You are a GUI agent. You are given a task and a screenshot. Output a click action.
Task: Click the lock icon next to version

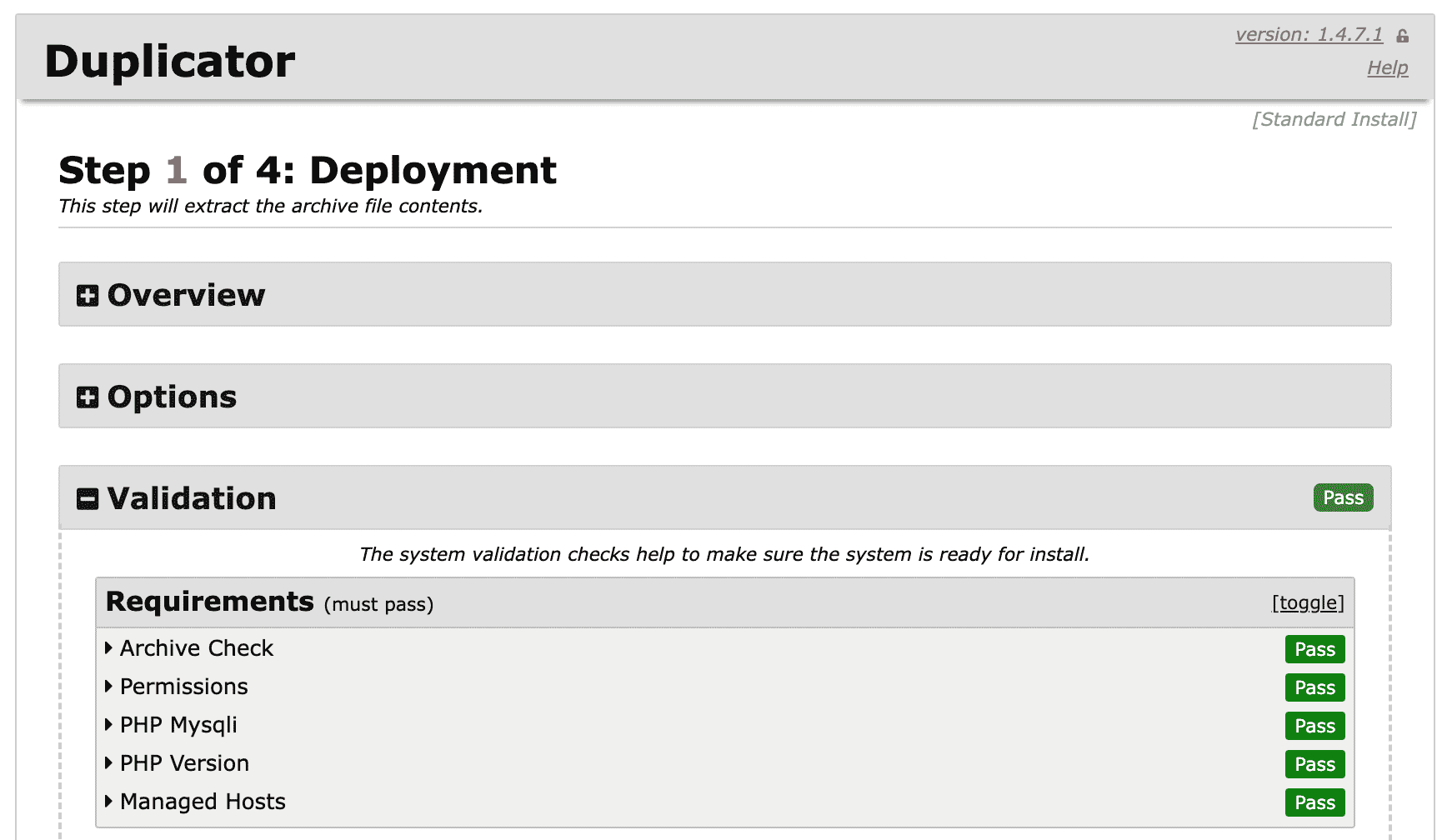click(1403, 36)
